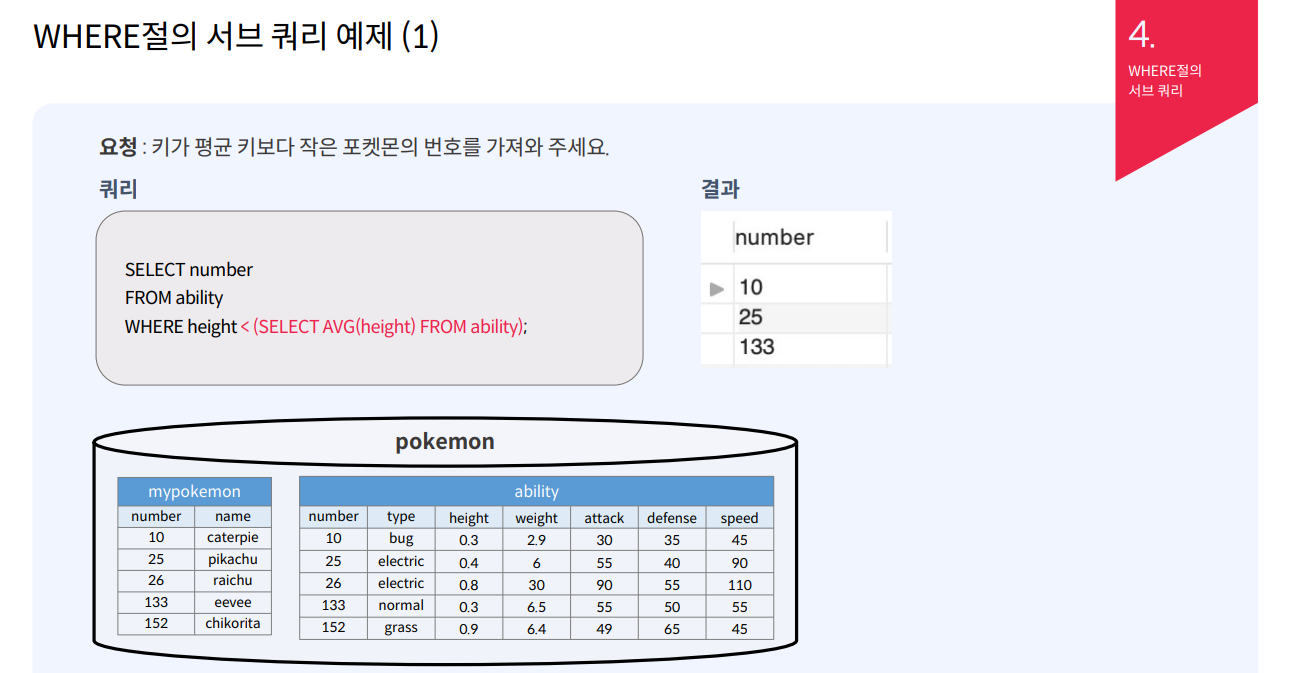
Task: Click the speed value 110
Action: point(740,584)
